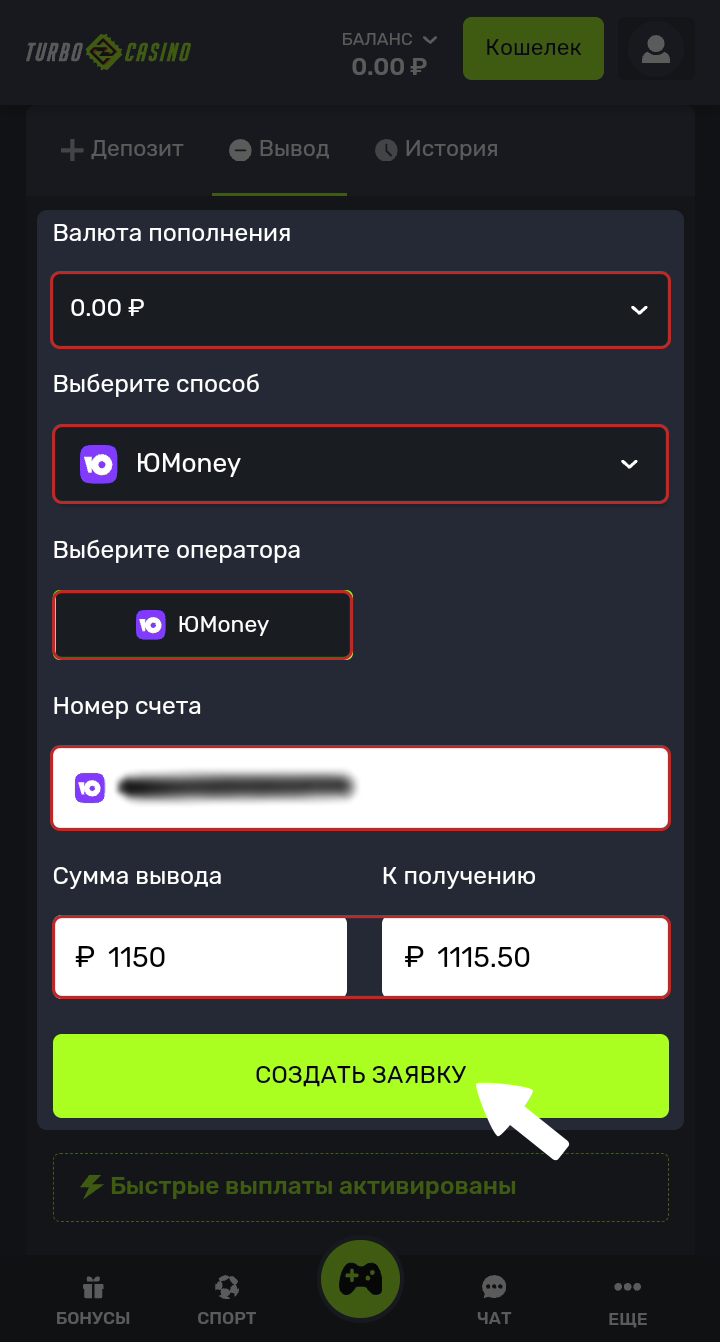Click the К получению amount field
Screen dimensions: 720x1342
coord(525,958)
